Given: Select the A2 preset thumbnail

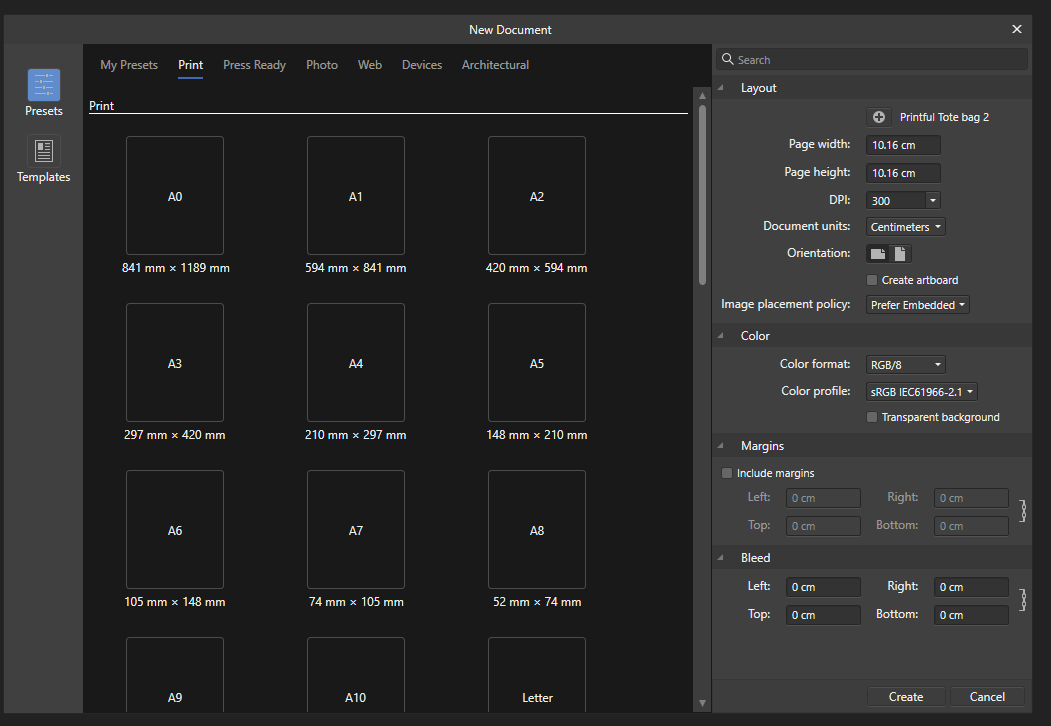Looking at the screenshot, I should tap(537, 196).
